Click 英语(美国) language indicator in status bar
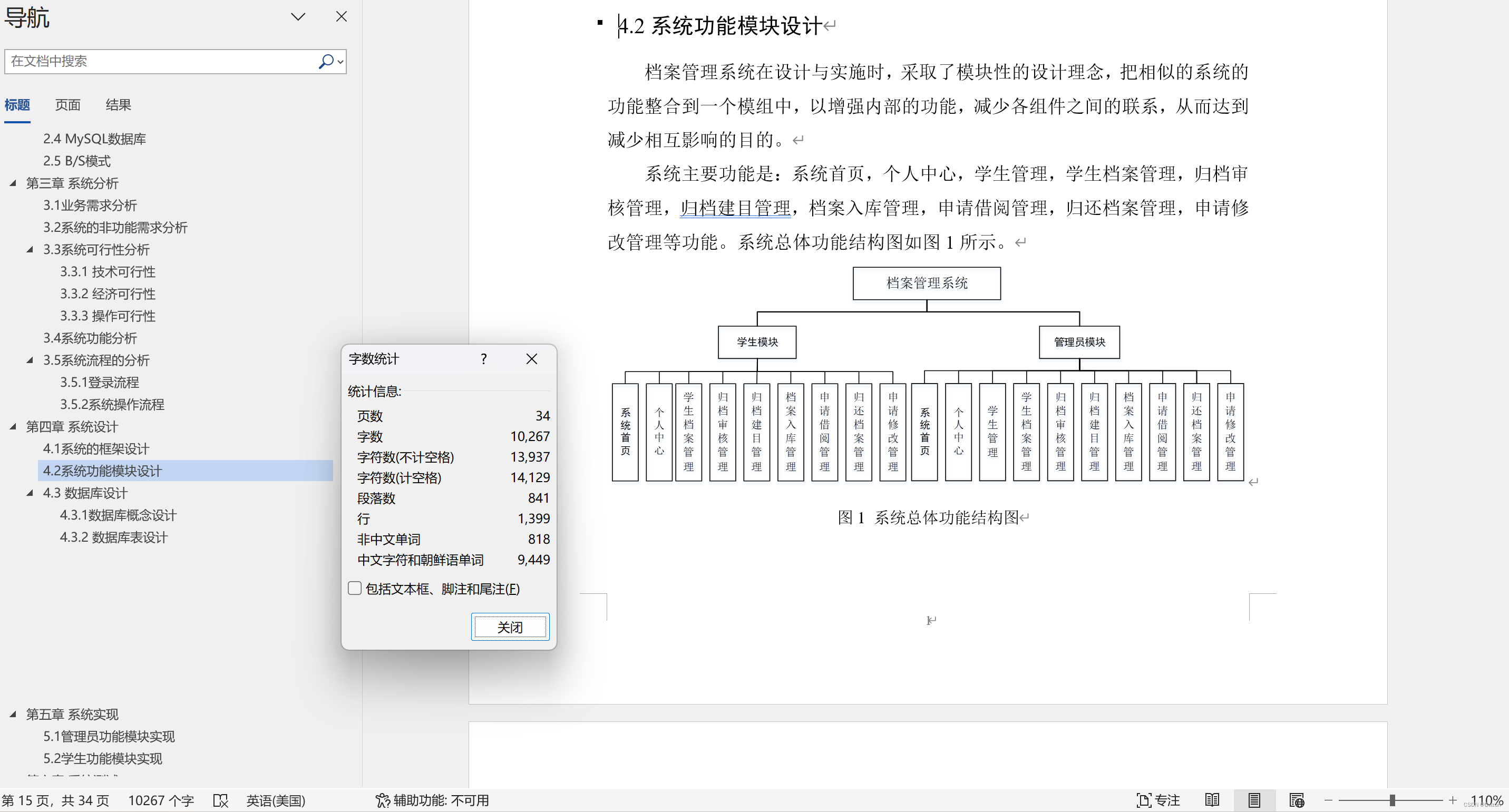The height and width of the screenshot is (812, 1509). point(276,800)
